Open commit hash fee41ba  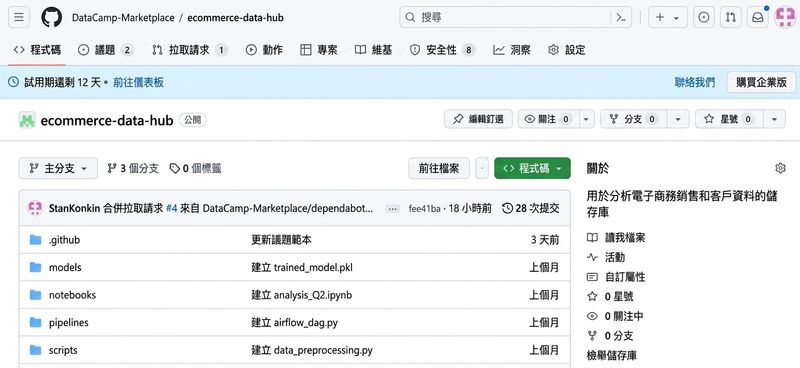click(424, 208)
